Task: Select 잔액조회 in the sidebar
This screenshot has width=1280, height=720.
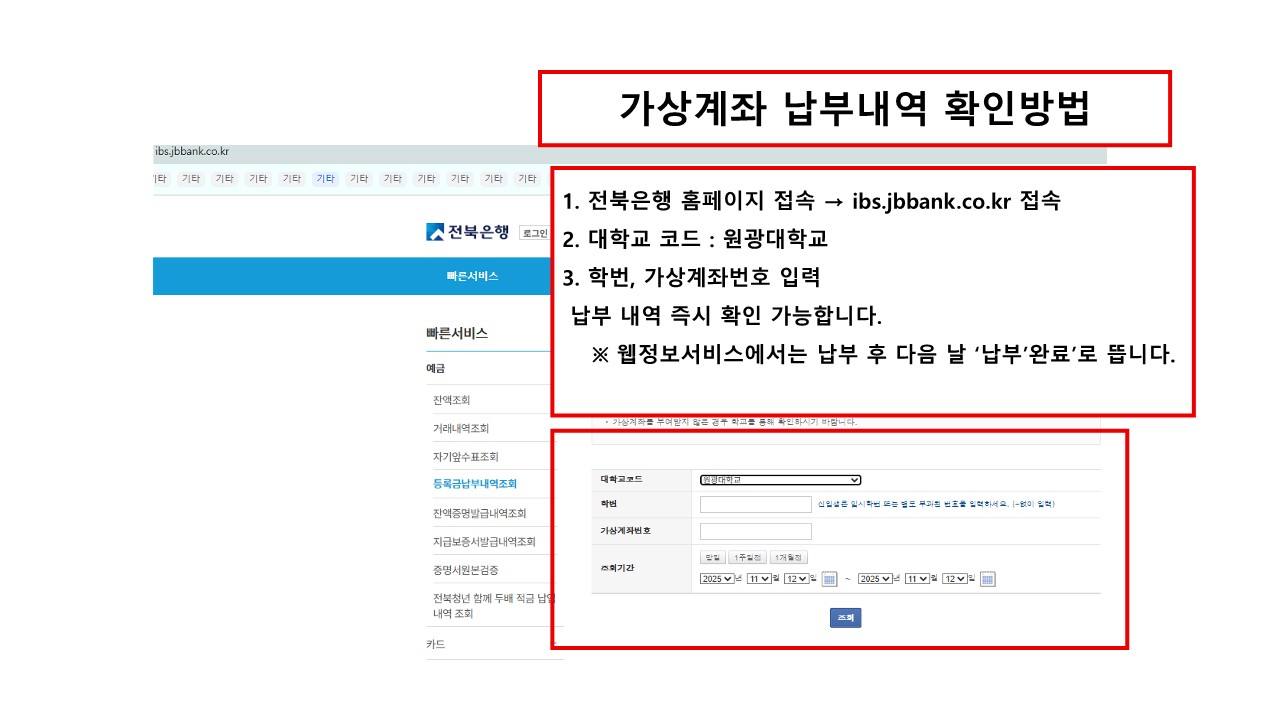Action: coord(452,400)
